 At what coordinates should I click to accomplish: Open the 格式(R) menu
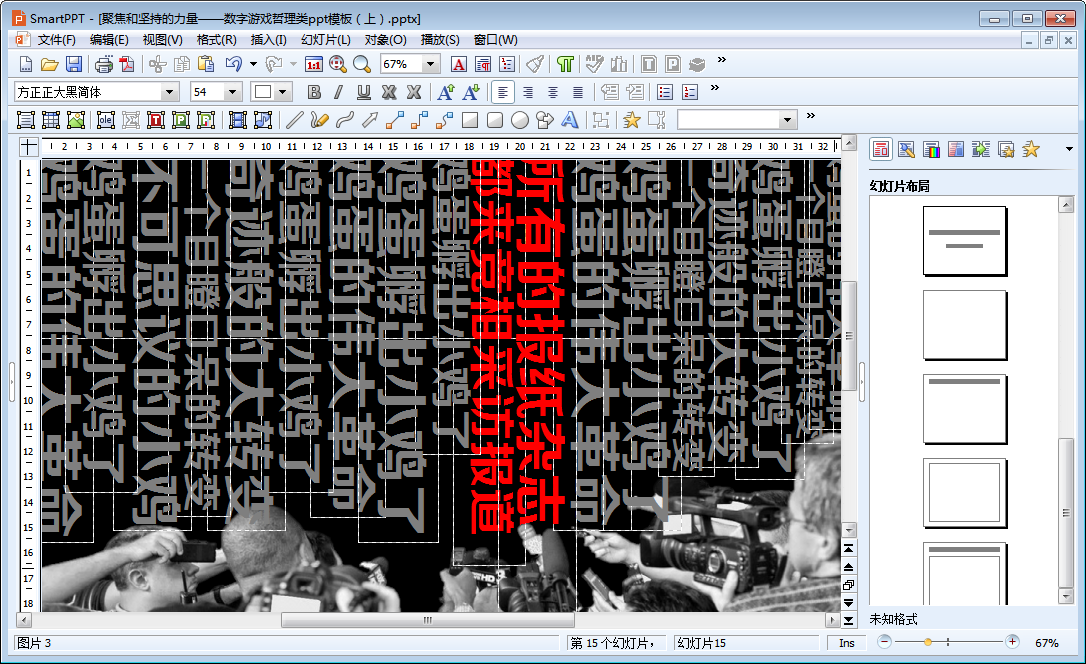(216, 40)
